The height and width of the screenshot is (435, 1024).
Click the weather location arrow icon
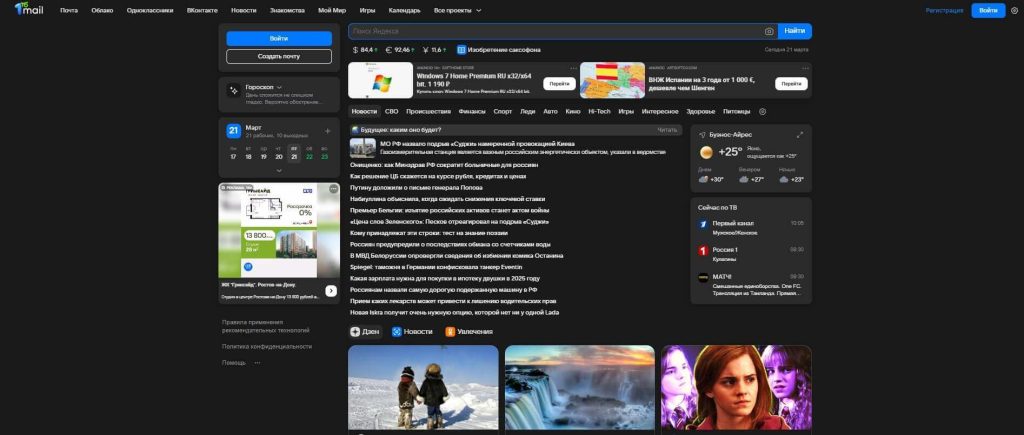702,135
